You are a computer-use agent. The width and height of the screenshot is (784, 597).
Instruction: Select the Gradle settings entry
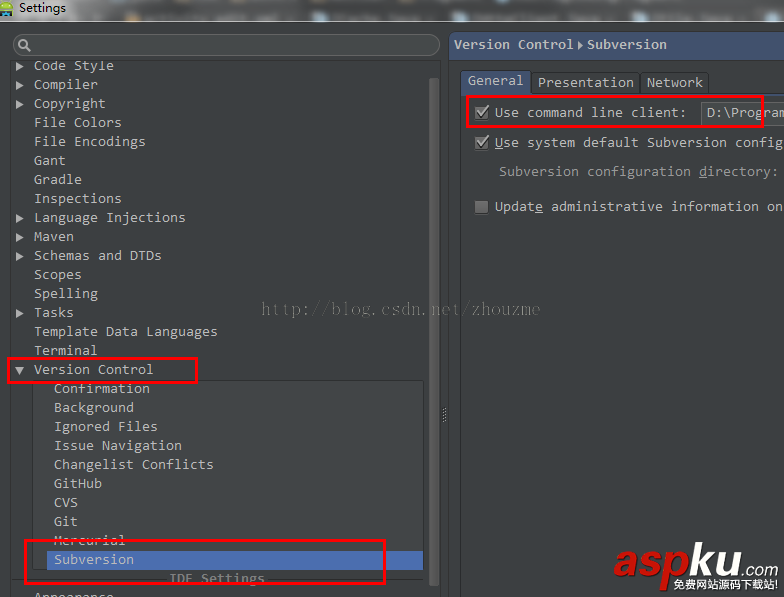[58, 180]
